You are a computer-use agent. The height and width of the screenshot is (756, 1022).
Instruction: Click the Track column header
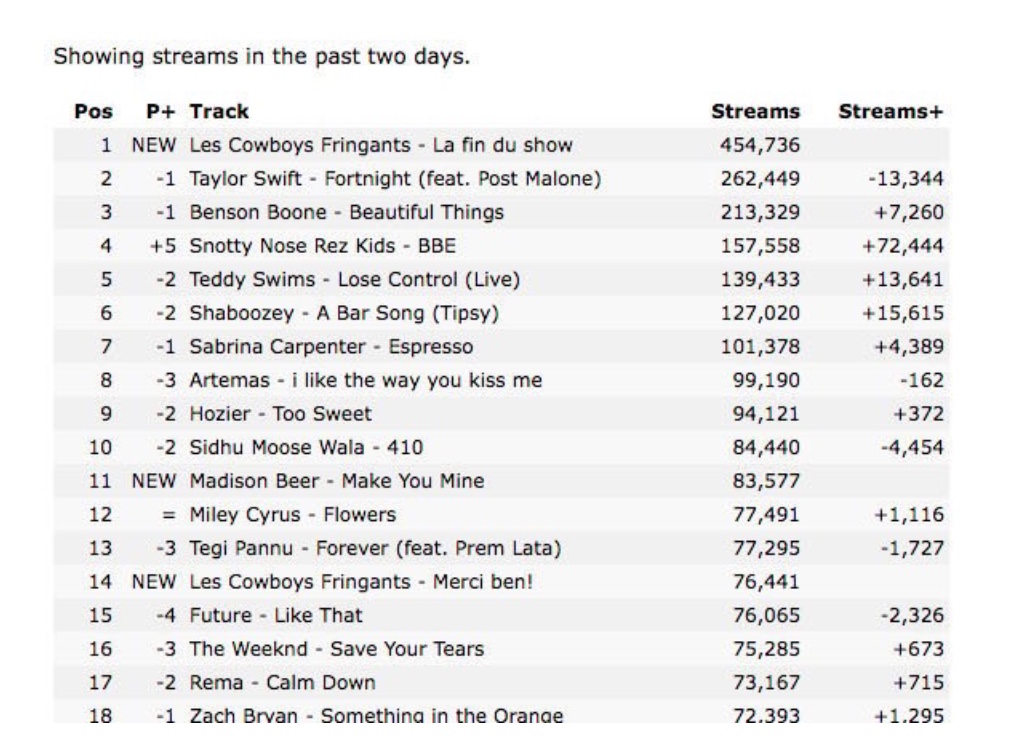(x=219, y=111)
